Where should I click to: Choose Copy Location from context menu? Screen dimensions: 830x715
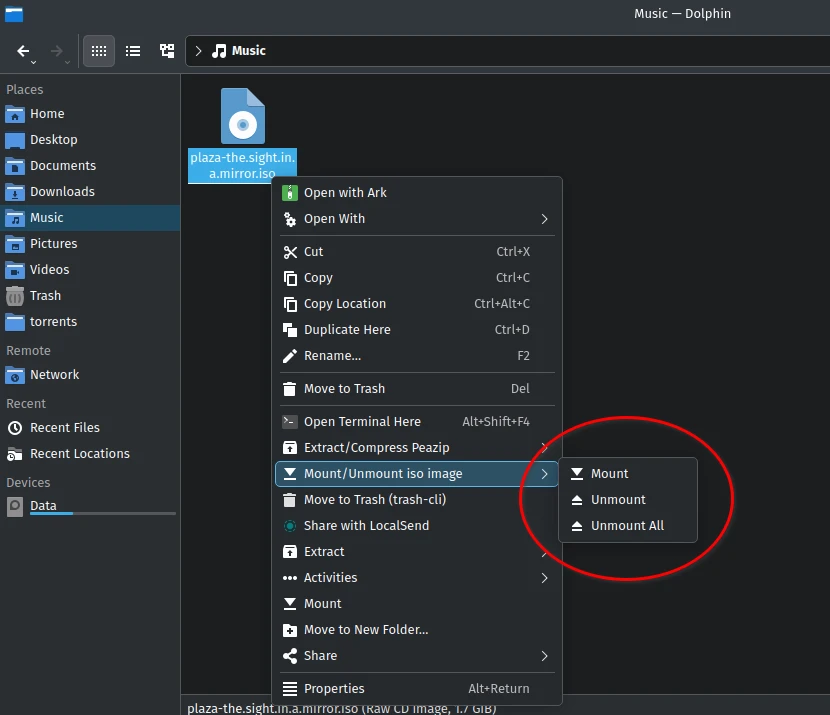(416, 304)
